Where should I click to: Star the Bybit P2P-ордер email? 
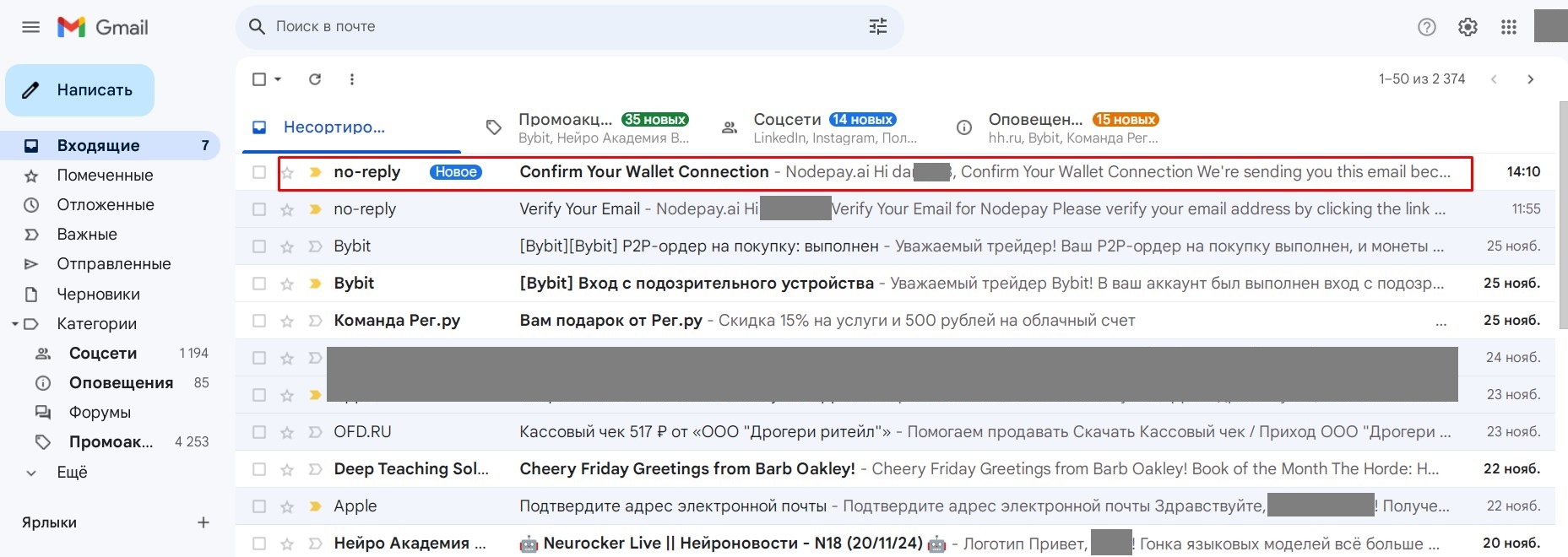(287, 246)
